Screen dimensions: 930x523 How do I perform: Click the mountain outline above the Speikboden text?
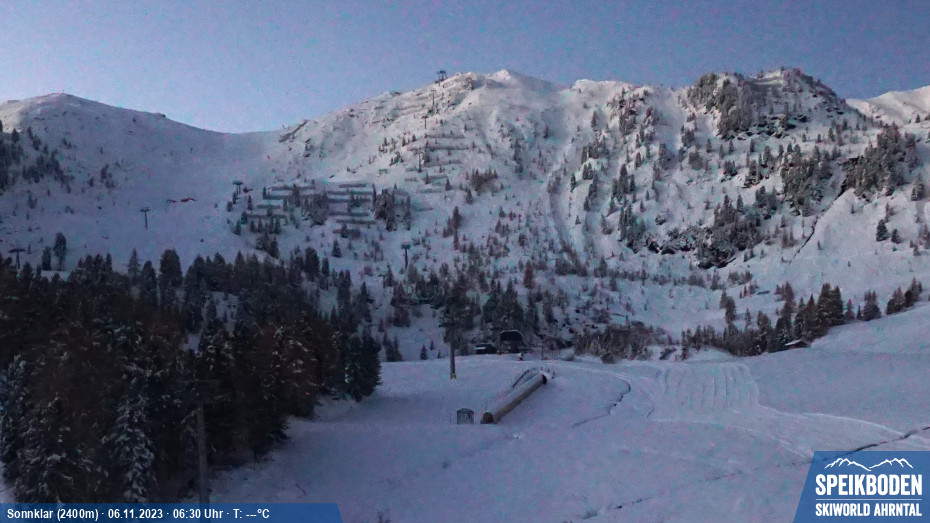[x=867, y=464]
